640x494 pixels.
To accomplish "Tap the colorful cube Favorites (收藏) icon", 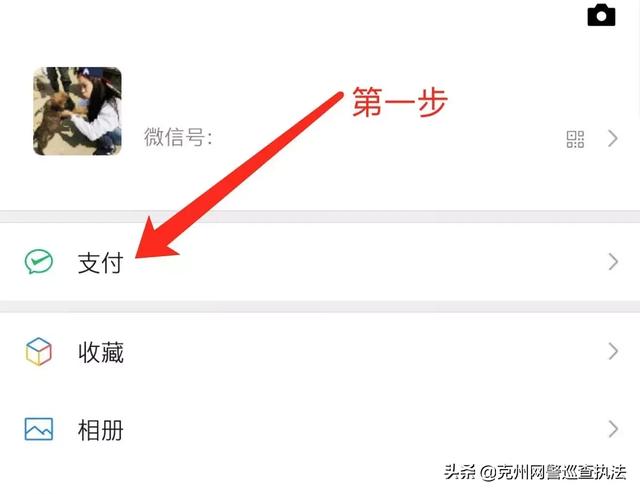I will coord(39,351).
